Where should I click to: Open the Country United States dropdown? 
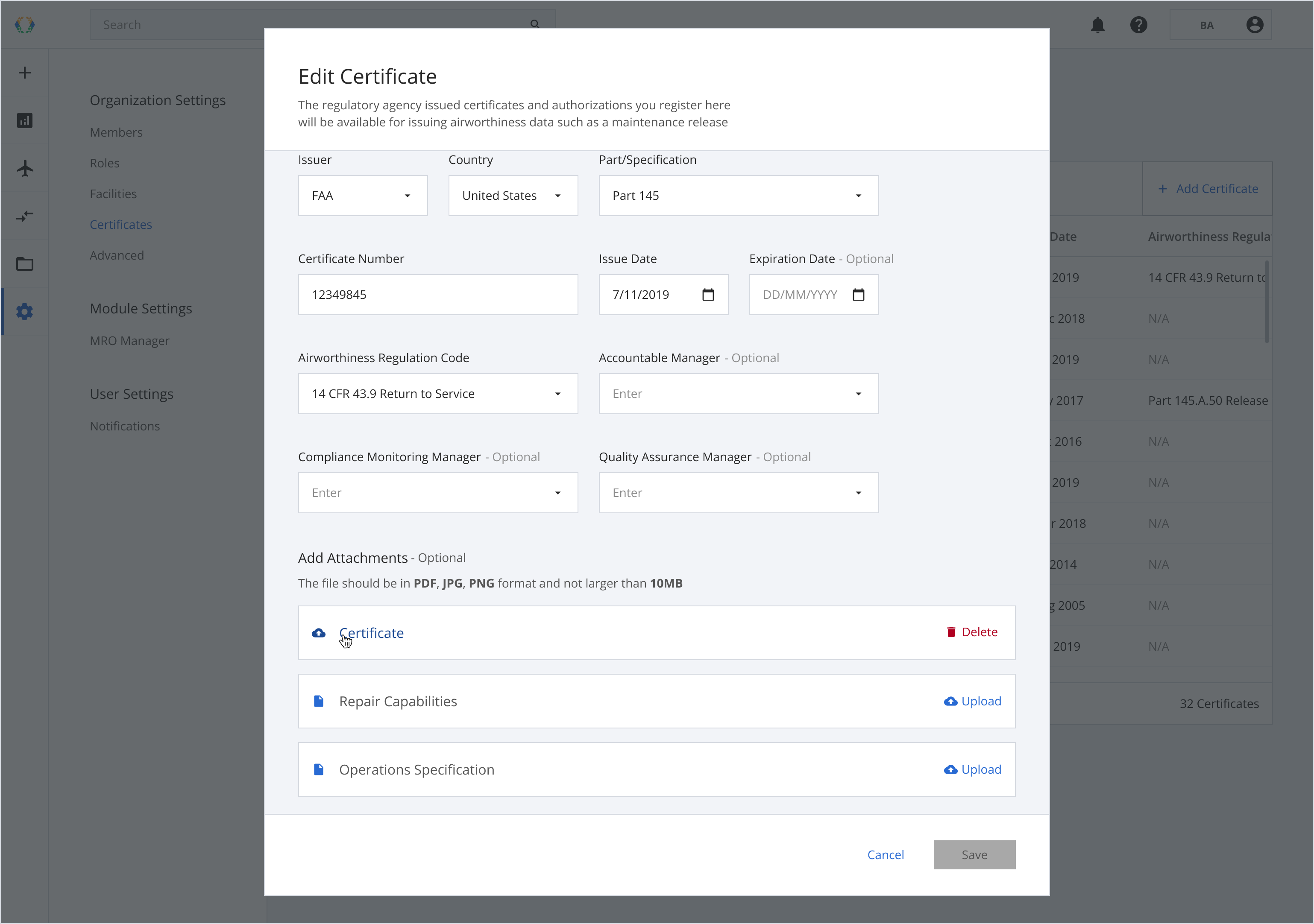[513, 196]
